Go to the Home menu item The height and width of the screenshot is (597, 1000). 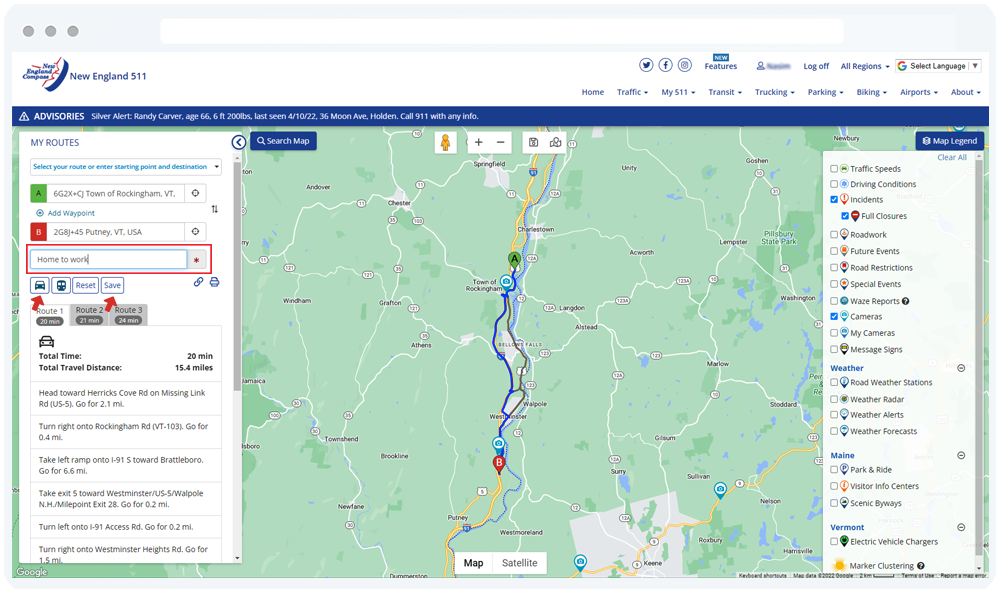pos(592,92)
